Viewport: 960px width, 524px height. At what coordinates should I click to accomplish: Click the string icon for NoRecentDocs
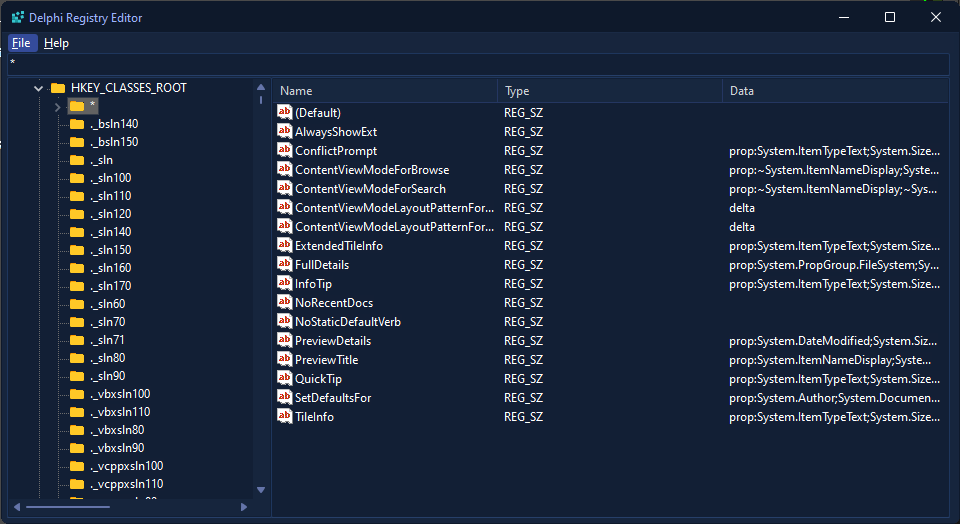click(285, 302)
